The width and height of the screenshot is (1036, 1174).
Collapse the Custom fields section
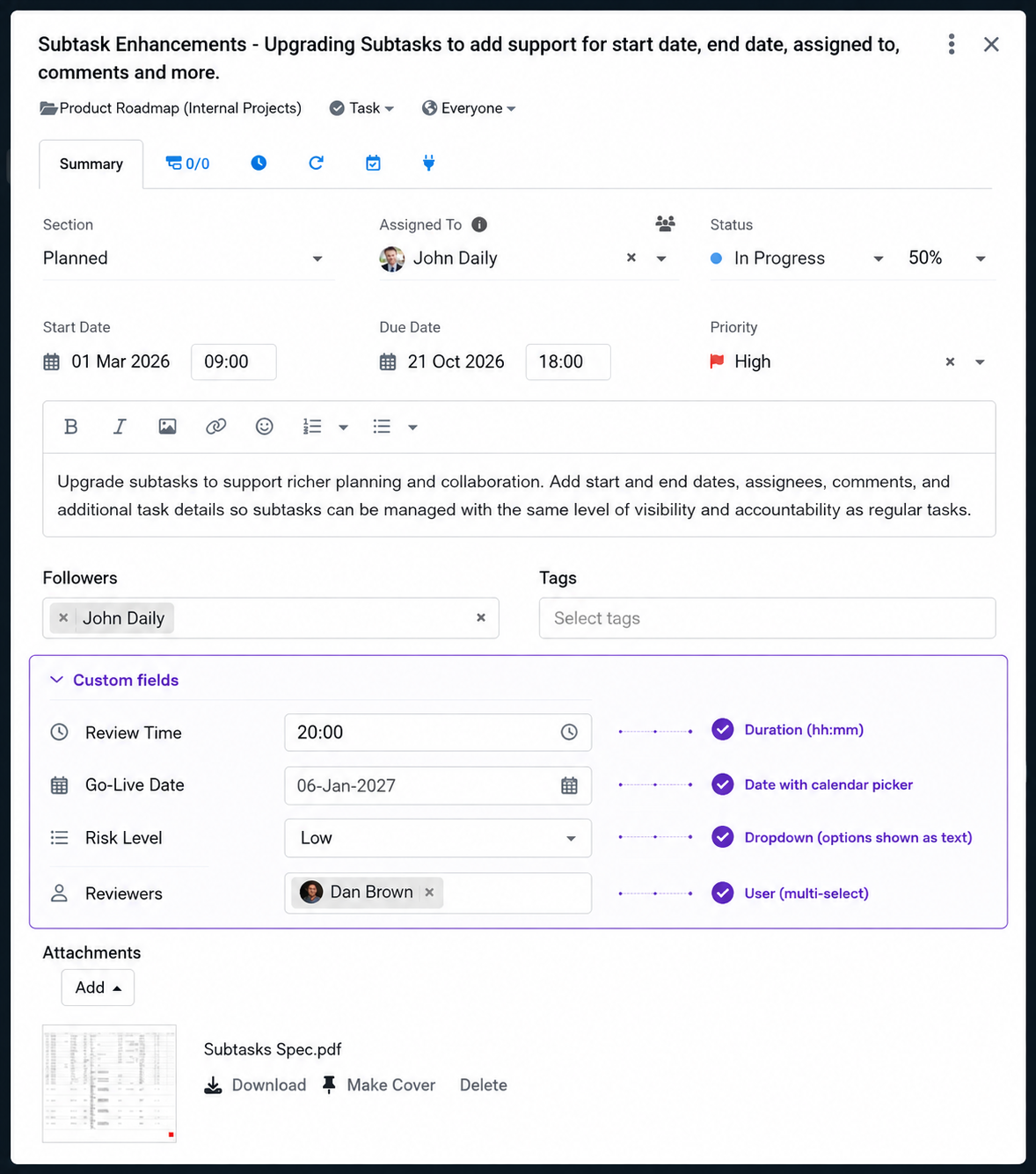point(114,680)
